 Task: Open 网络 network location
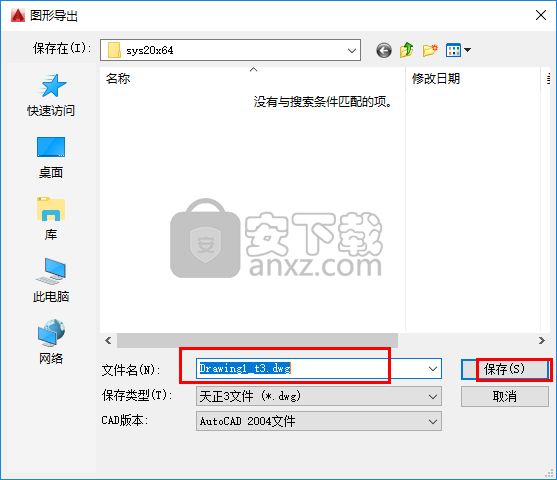point(51,342)
